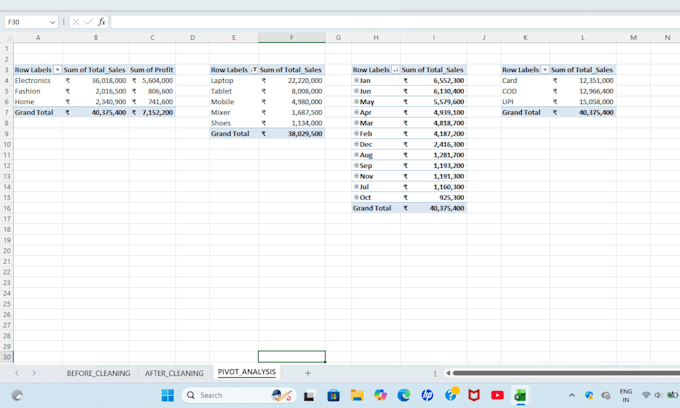Click the UPI row label cell
680x408 pixels.
coord(525,102)
